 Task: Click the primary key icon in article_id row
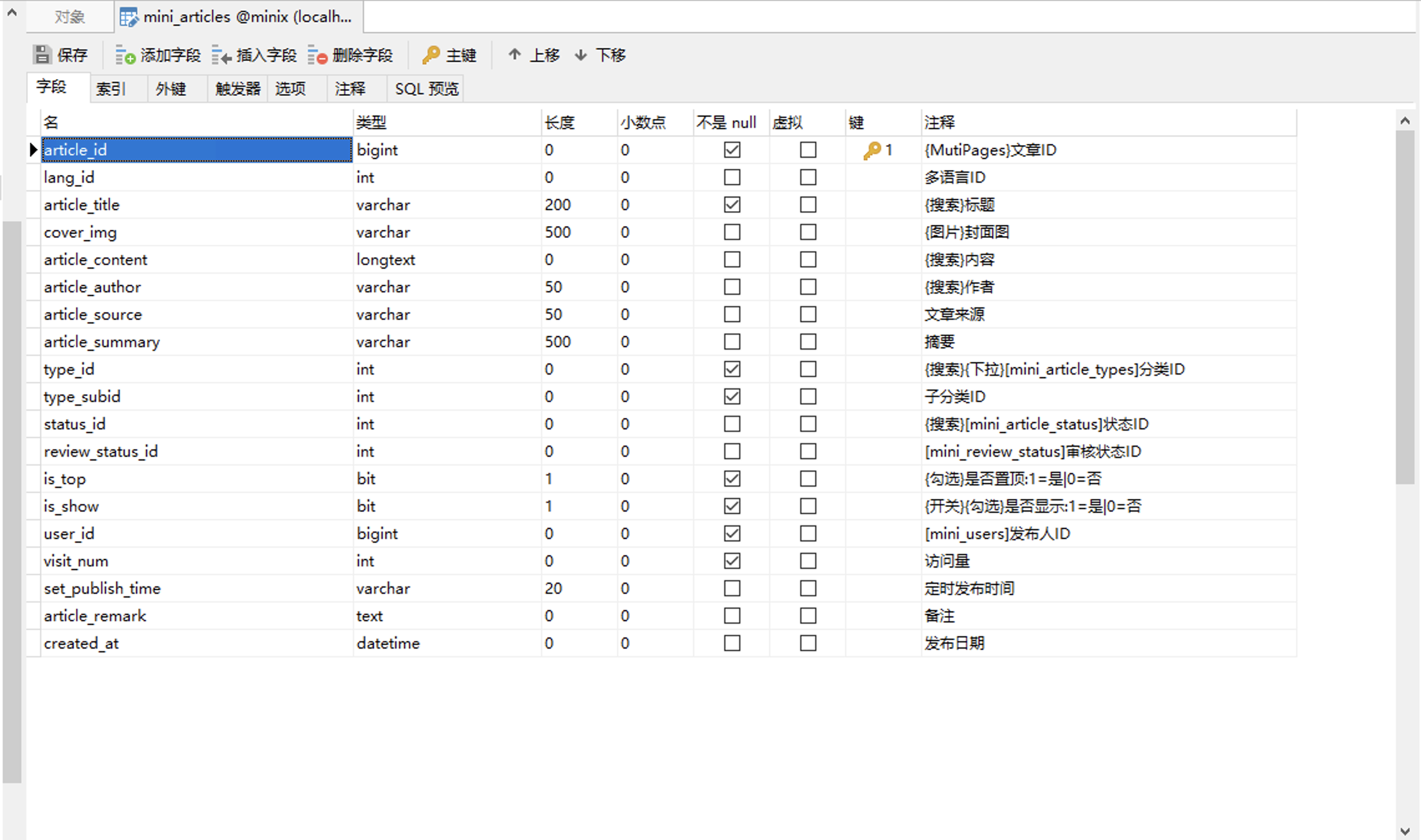click(x=871, y=150)
